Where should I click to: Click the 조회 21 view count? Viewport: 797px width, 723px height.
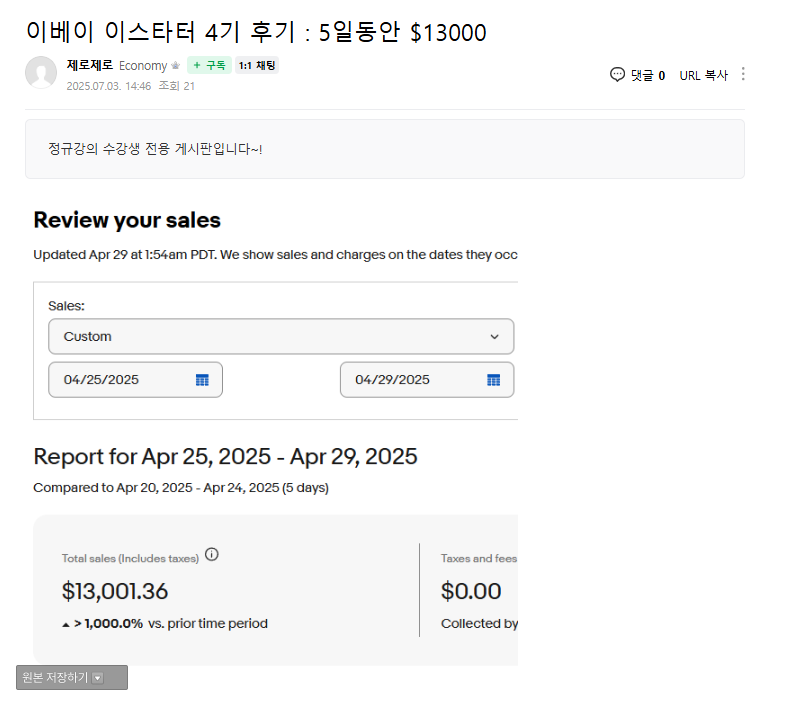point(176,86)
